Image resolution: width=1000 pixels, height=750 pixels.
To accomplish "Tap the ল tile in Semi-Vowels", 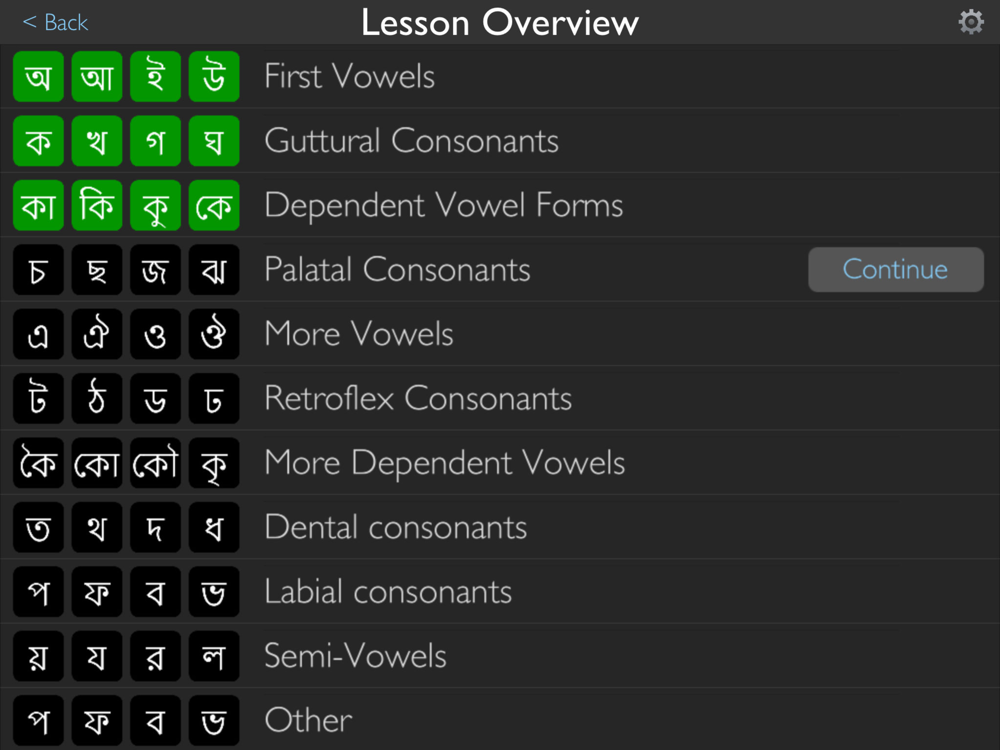I will coord(214,656).
